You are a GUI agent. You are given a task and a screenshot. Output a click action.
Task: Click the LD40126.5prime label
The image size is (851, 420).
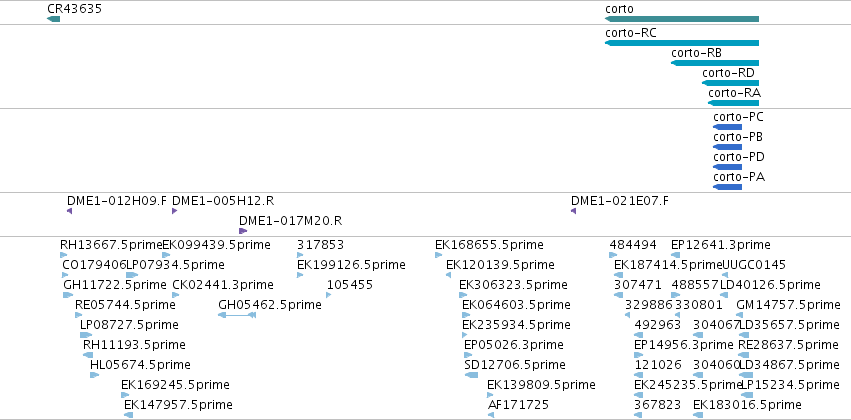pos(770,285)
